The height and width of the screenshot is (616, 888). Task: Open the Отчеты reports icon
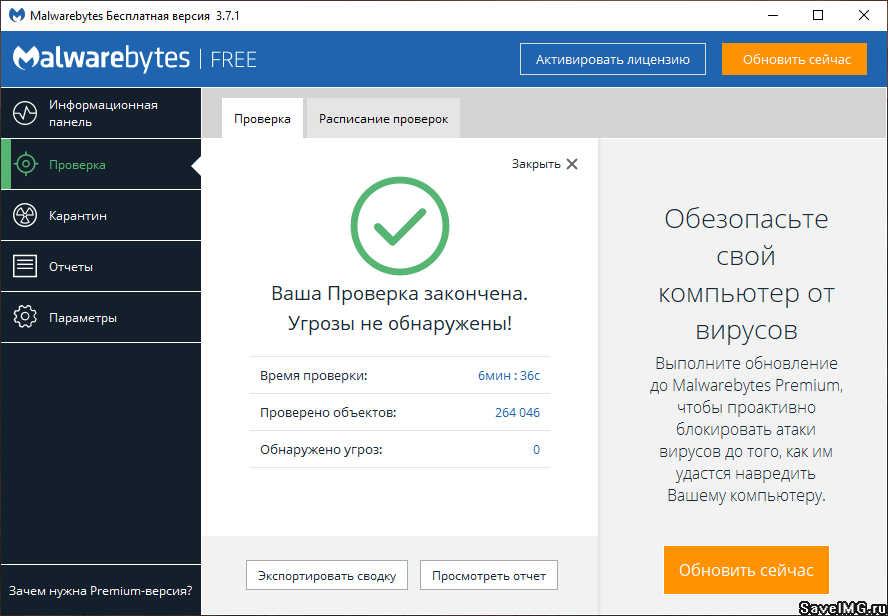(x=25, y=266)
